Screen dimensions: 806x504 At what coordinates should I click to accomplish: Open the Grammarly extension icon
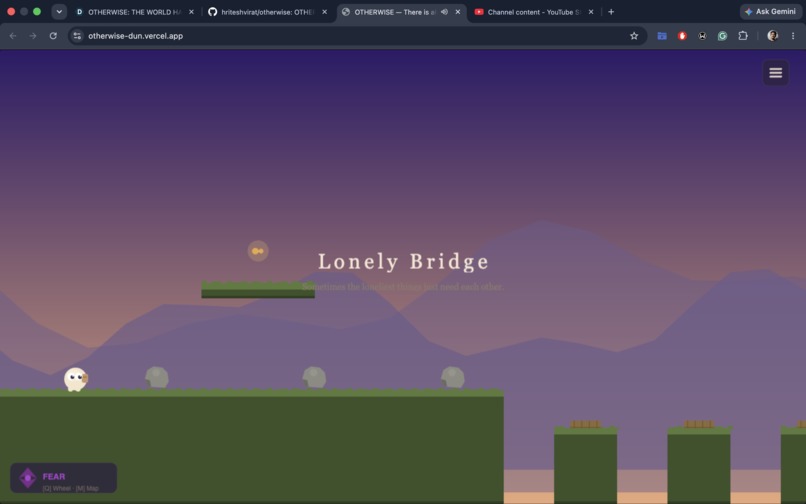pos(722,36)
